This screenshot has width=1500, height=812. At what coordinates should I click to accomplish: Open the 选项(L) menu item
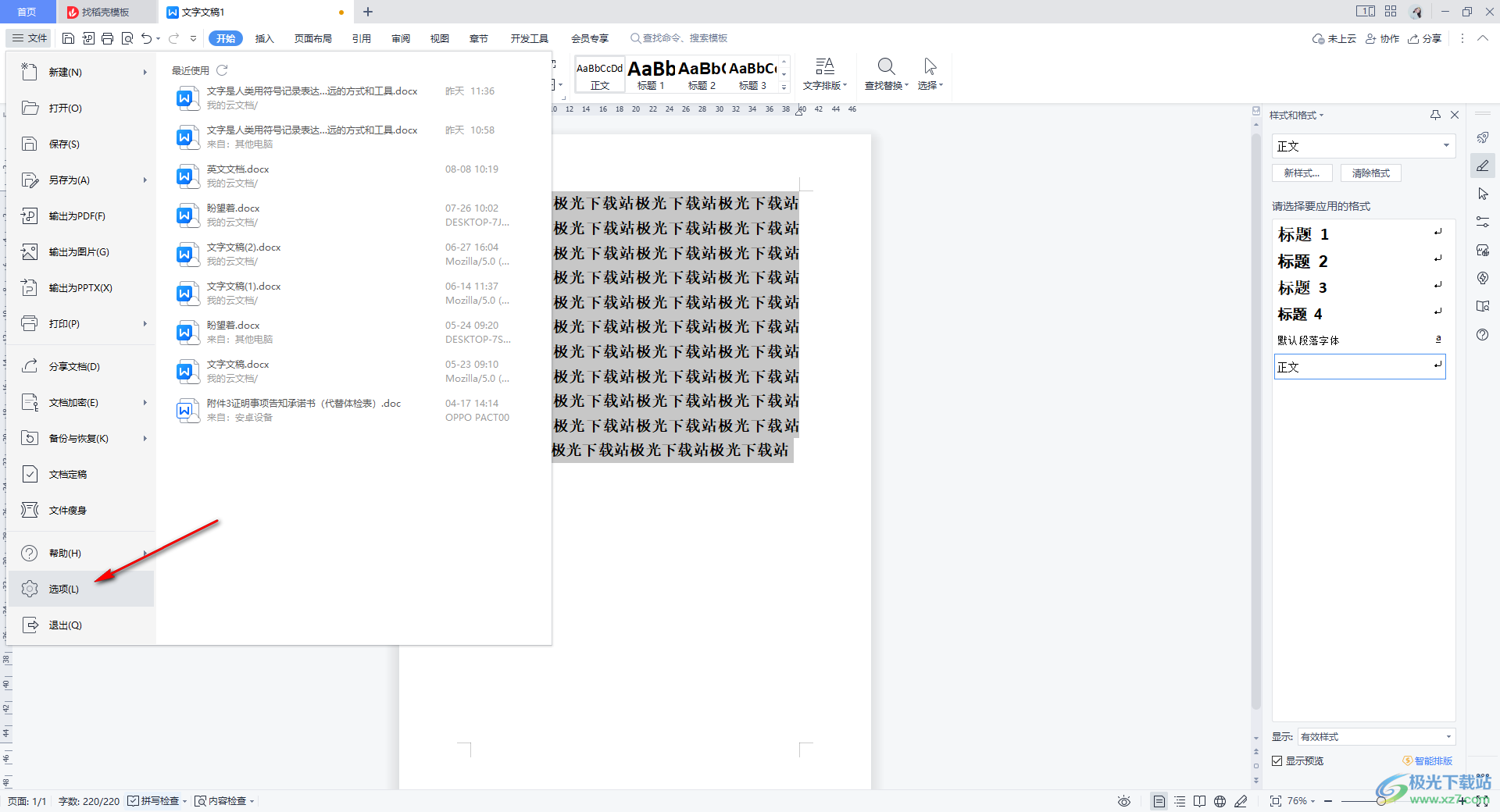pos(82,589)
